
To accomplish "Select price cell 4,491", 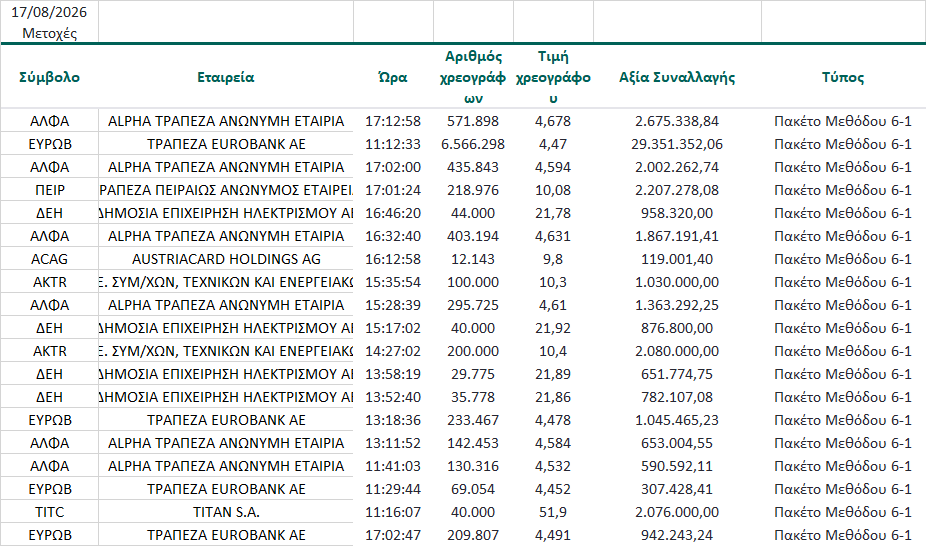I will (553, 535).
